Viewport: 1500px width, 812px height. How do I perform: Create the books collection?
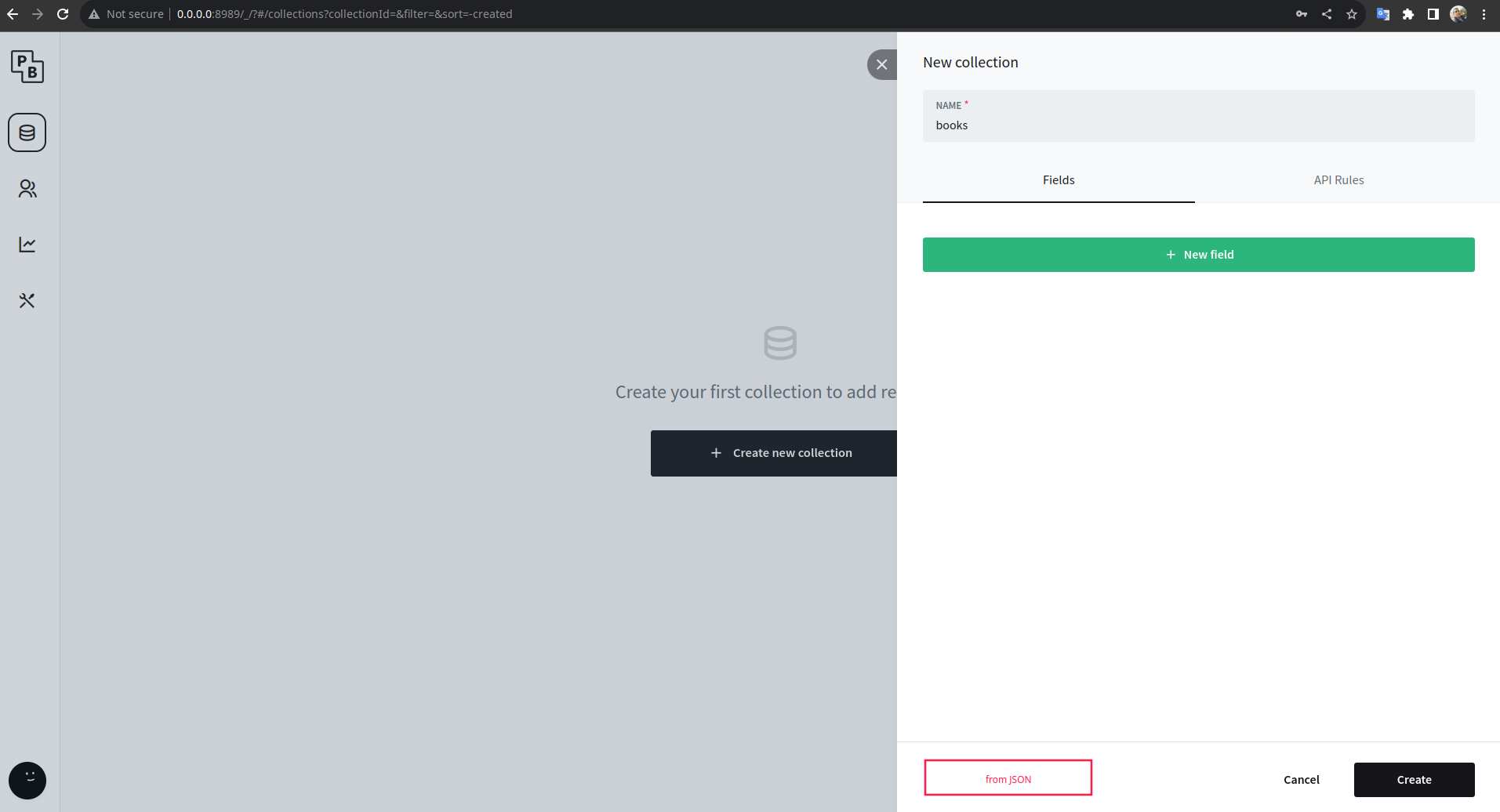click(1413, 779)
